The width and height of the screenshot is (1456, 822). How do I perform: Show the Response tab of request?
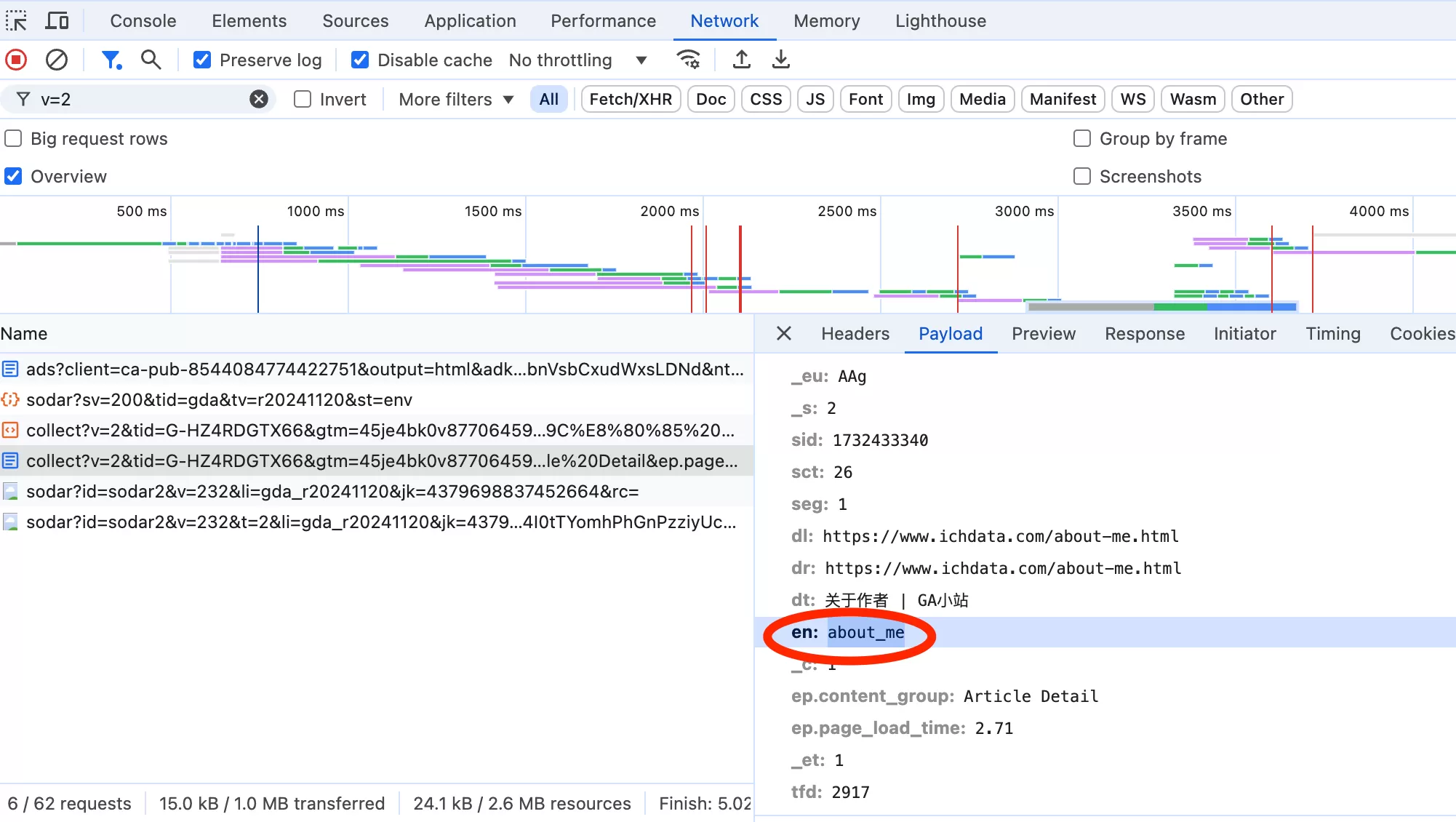click(x=1145, y=333)
